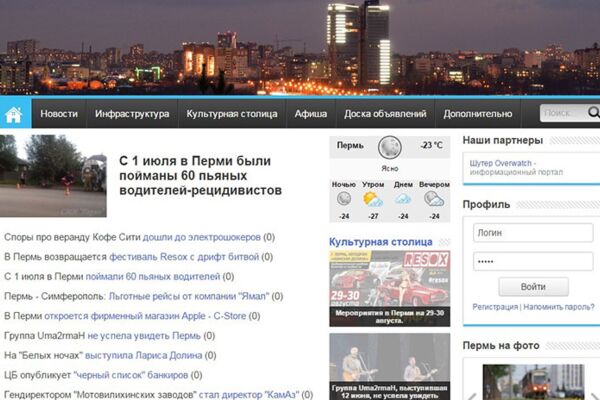Viewport: 600px width, 400px height.
Task: Click the Утром -27 temperature value
Action: (x=373, y=216)
